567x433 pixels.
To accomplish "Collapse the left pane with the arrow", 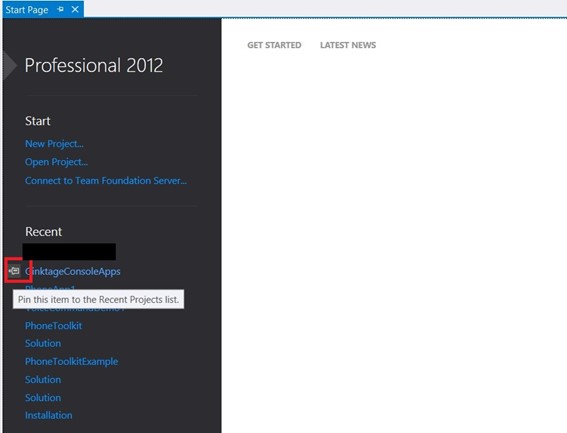I will [10, 65].
